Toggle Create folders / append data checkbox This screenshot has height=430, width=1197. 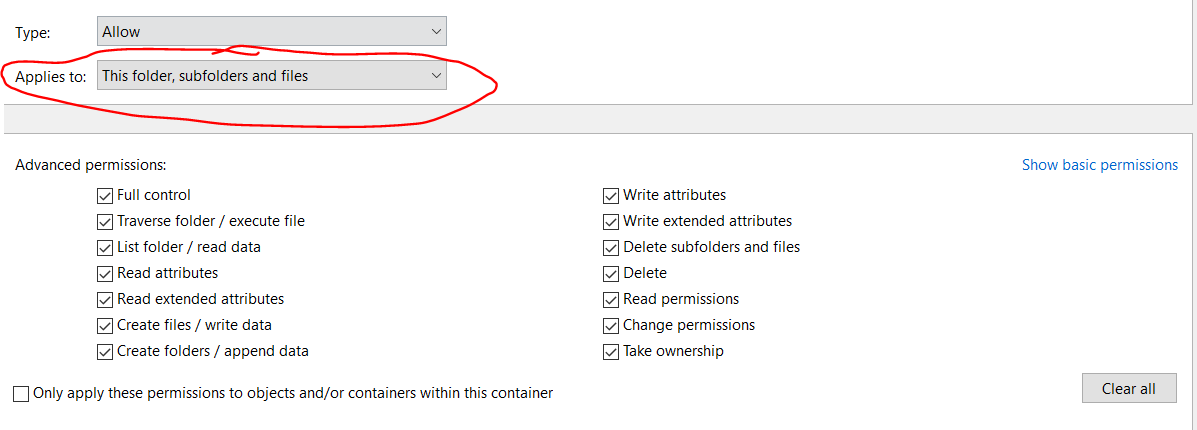tap(105, 351)
